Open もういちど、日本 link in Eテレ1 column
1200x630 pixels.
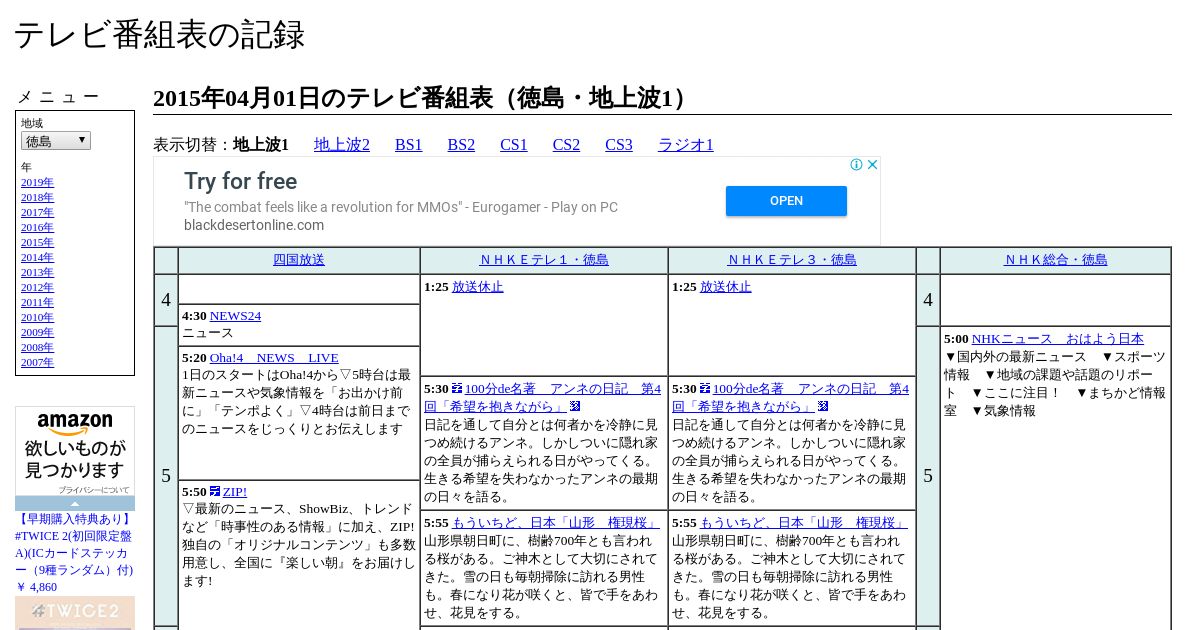(556, 523)
